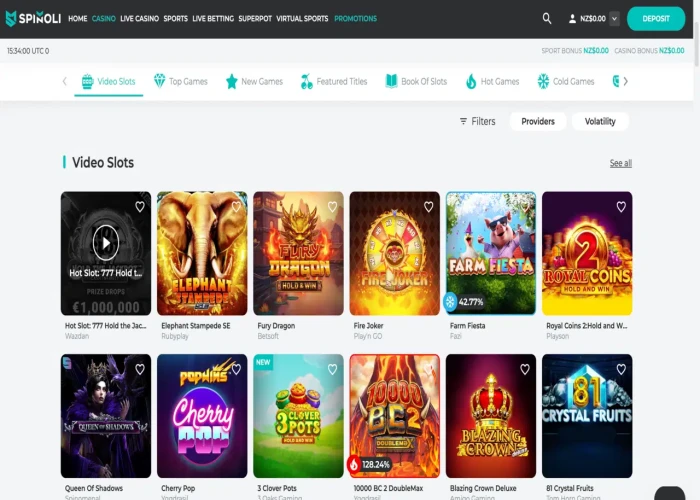The width and height of the screenshot is (700, 500).
Task: Go to the Promotions menu item
Action: point(355,19)
